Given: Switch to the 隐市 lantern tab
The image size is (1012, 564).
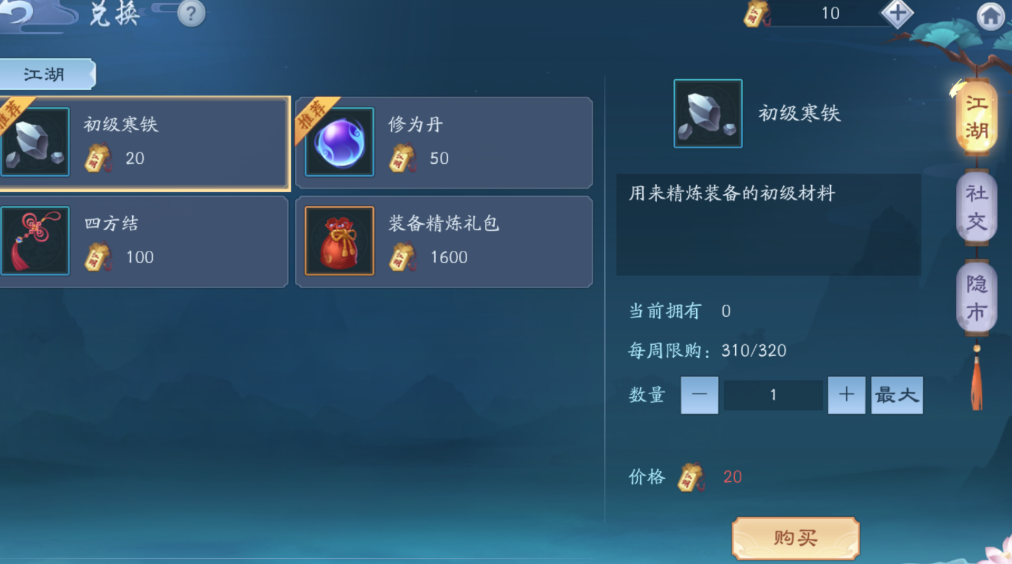Looking at the screenshot, I should coord(976,297).
